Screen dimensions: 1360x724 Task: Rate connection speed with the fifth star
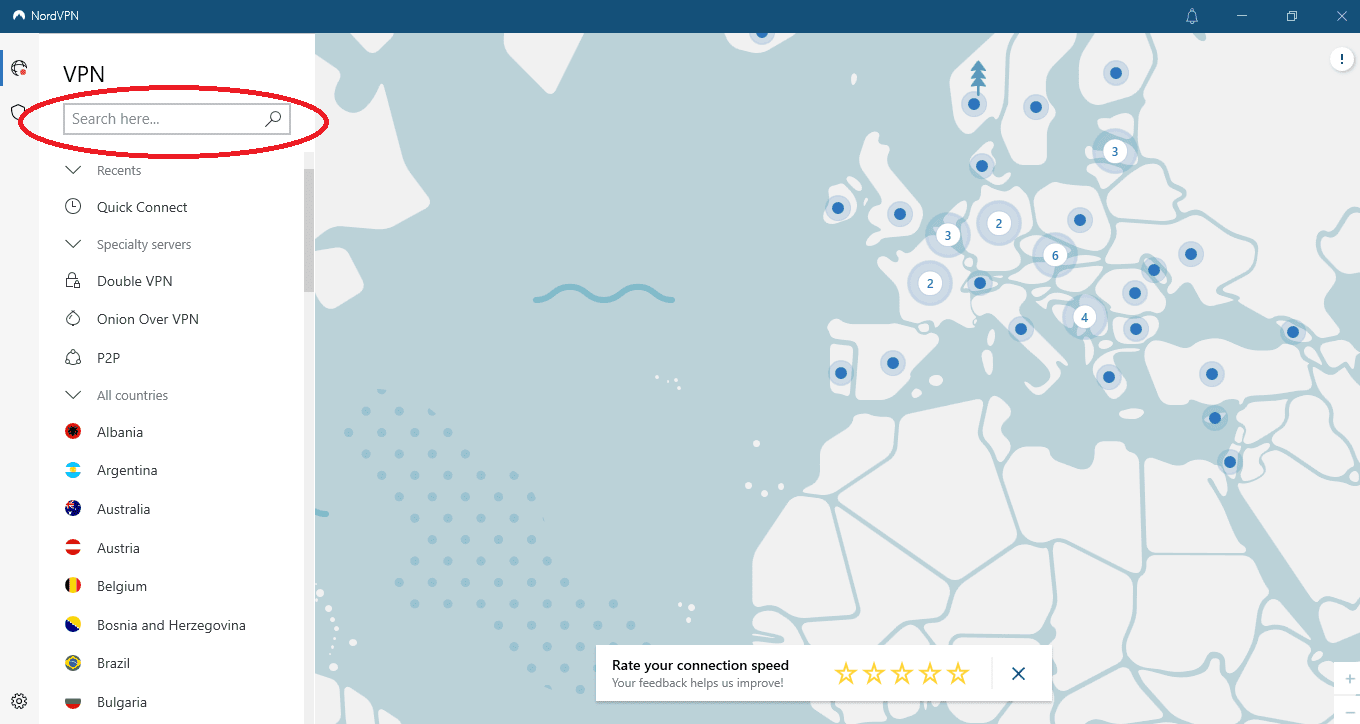tap(958, 673)
